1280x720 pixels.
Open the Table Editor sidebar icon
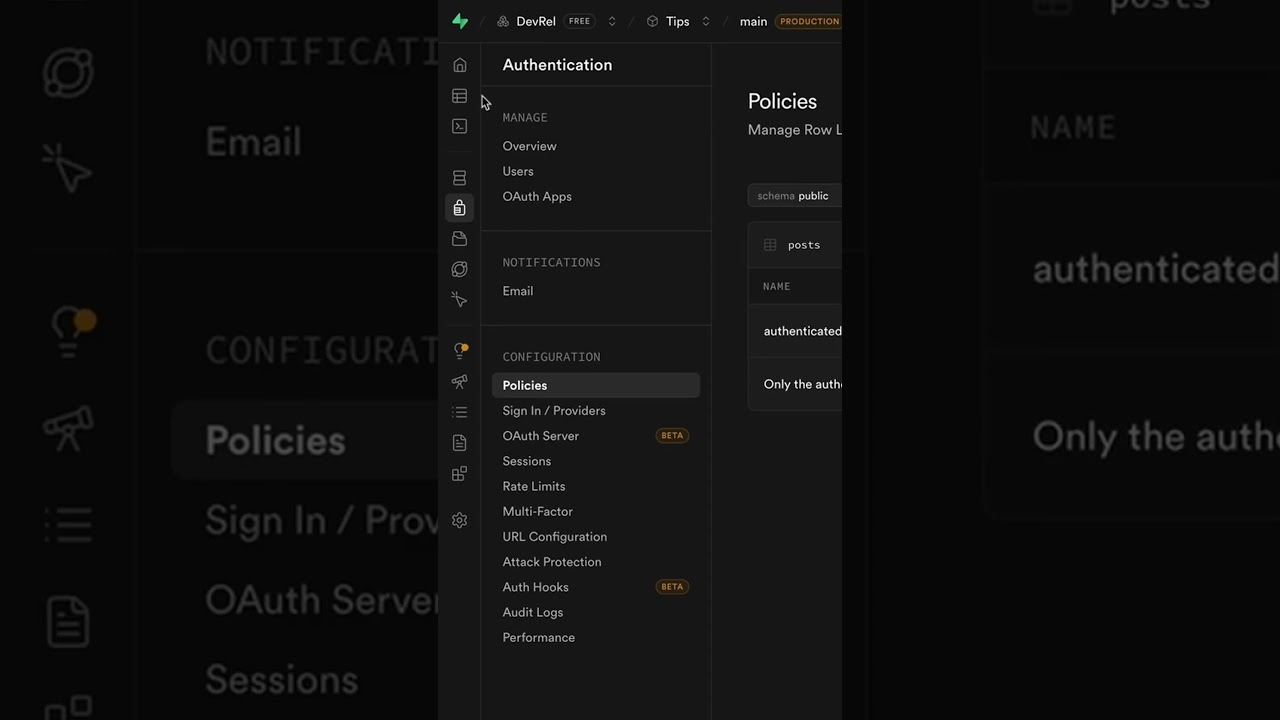click(460, 96)
